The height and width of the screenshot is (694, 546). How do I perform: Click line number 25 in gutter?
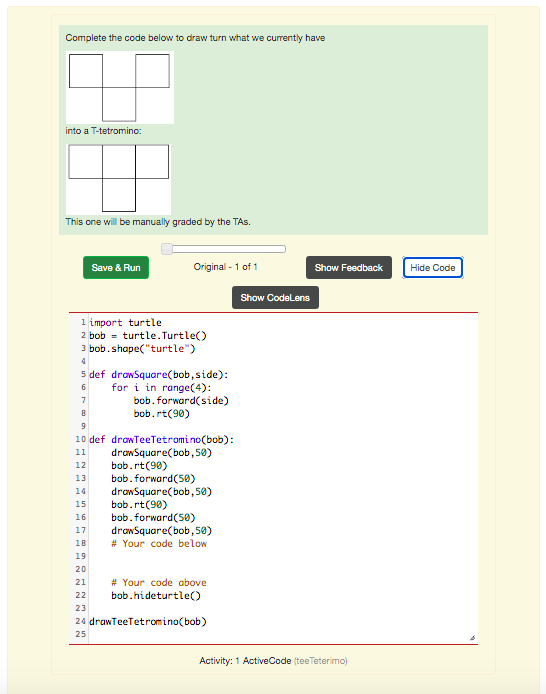[x=81, y=634]
